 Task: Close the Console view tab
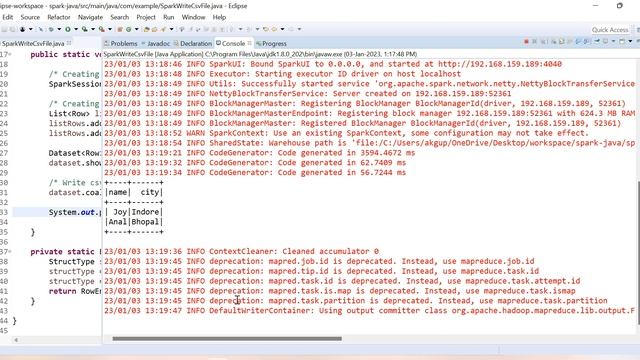click(x=249, y=43)
